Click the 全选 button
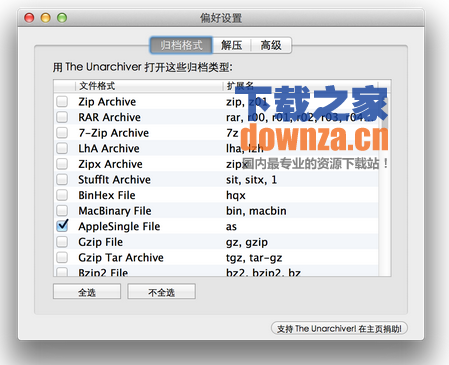Viewport: 449px width, 365px height. (87, 292)
